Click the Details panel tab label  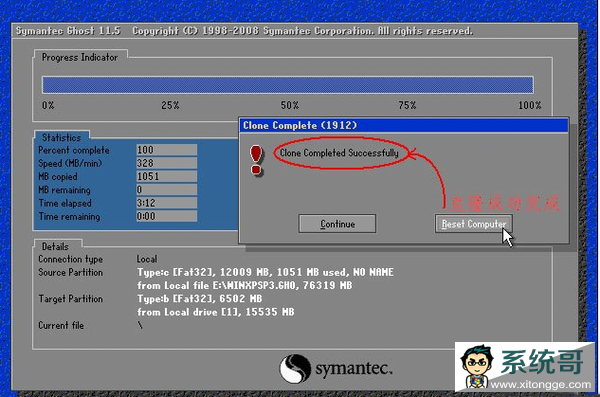pos(55,246)
